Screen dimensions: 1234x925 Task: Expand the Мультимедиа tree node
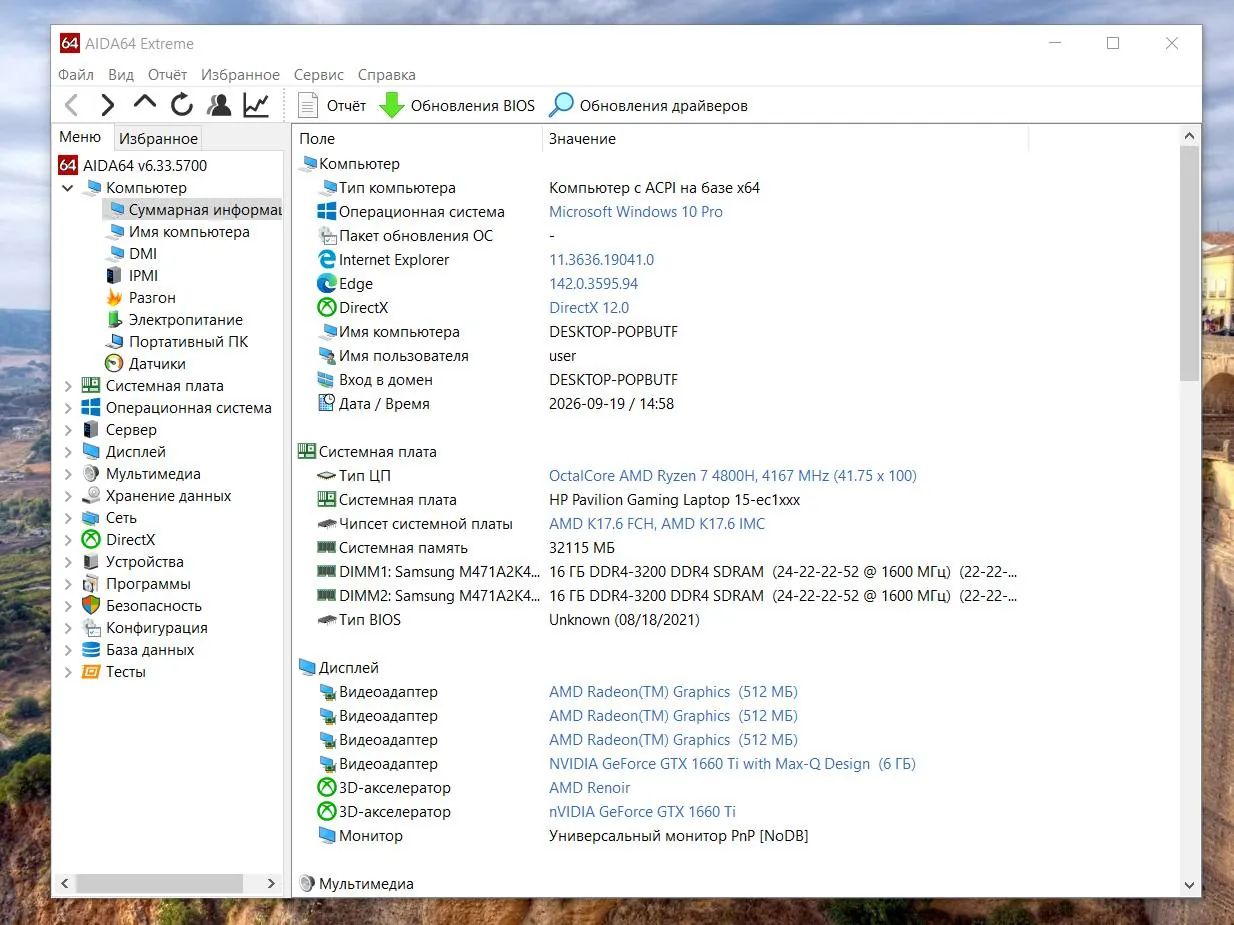(x=68, y=474)
